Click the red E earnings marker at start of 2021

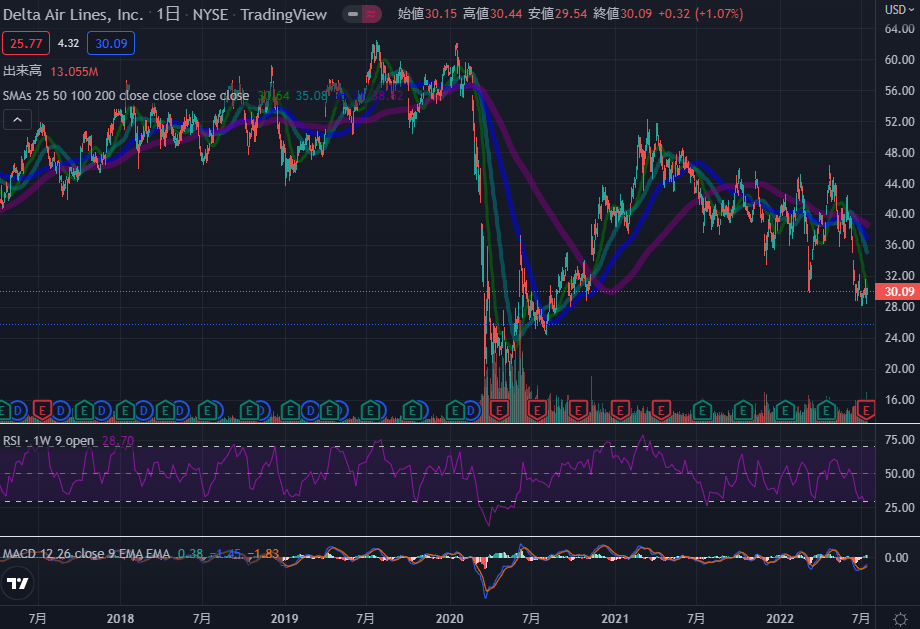tap(620, 410)
